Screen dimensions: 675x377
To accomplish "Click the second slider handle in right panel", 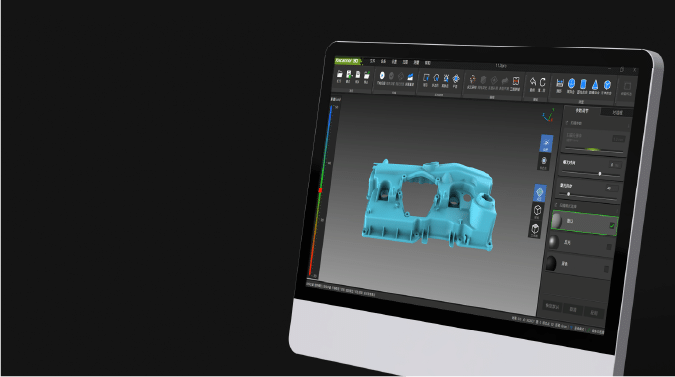I will click(x=568, y=194).
